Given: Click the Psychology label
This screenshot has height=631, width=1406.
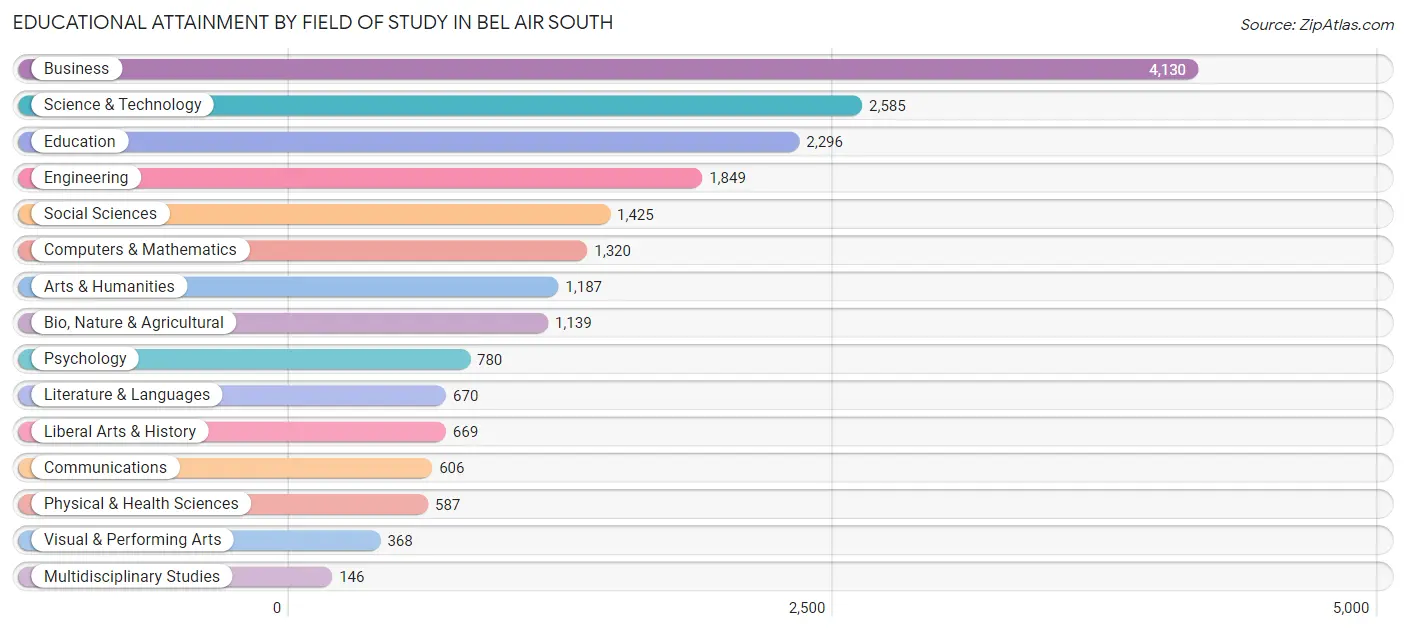Looking at the screenshot, I should tap(85, 359).
